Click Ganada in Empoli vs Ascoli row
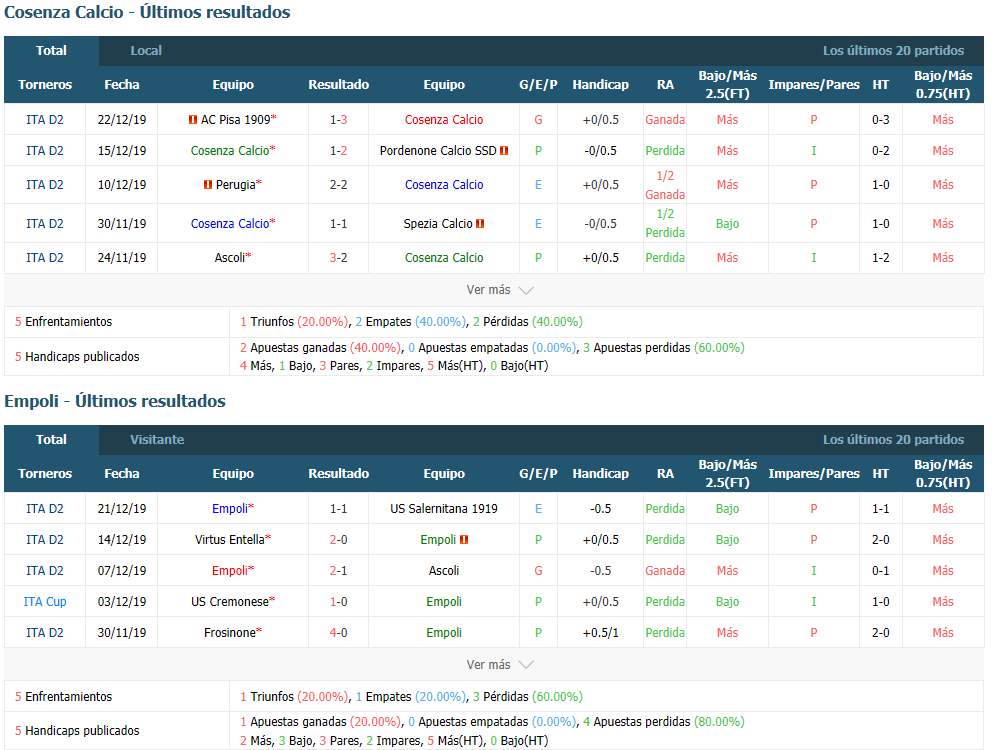Viewport: 1003px width, 750px height. 665,571
